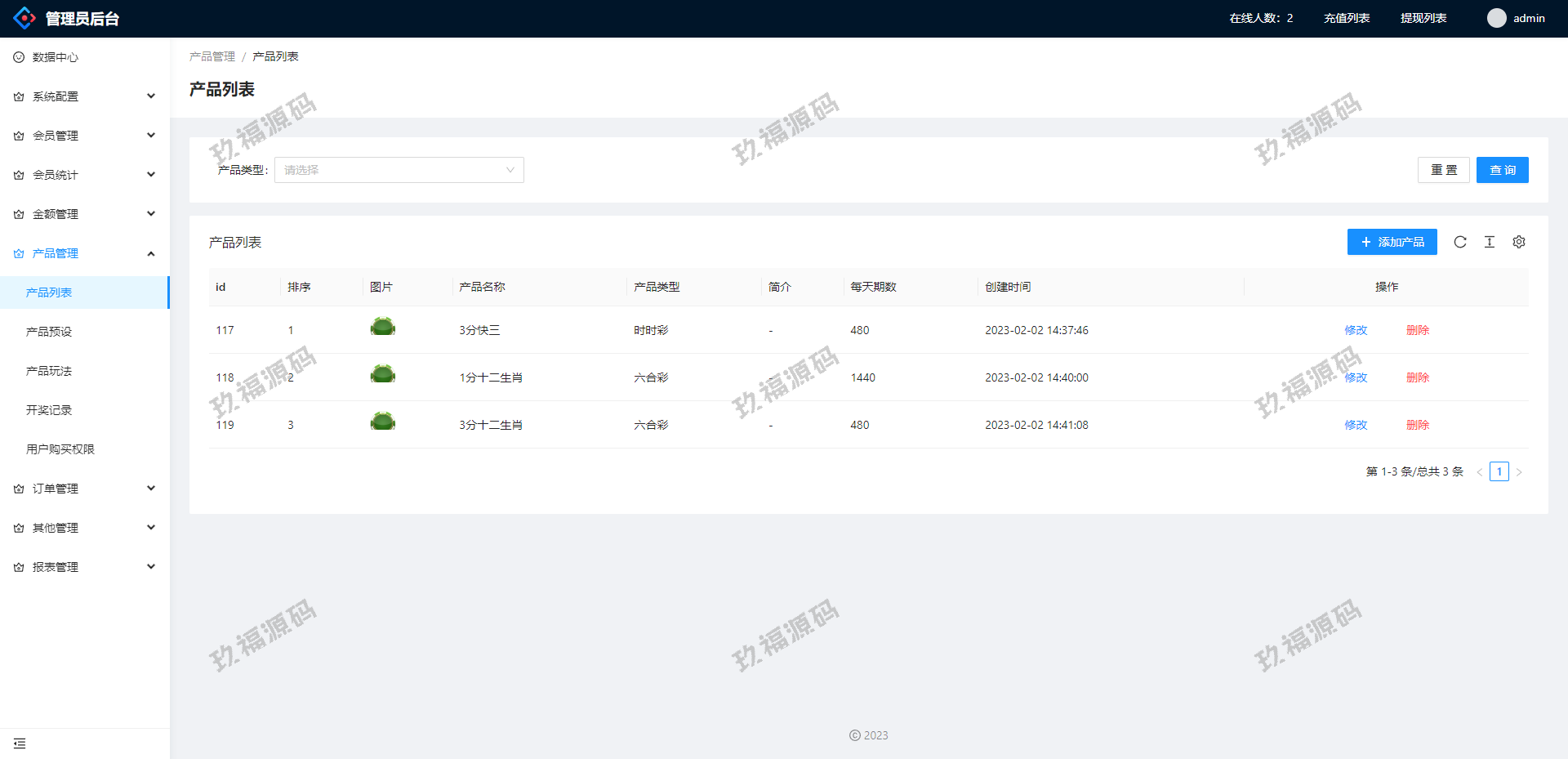Click the admin avatar icon
The width and height of the screenshot is (1568, 759).
[1496, 18]
